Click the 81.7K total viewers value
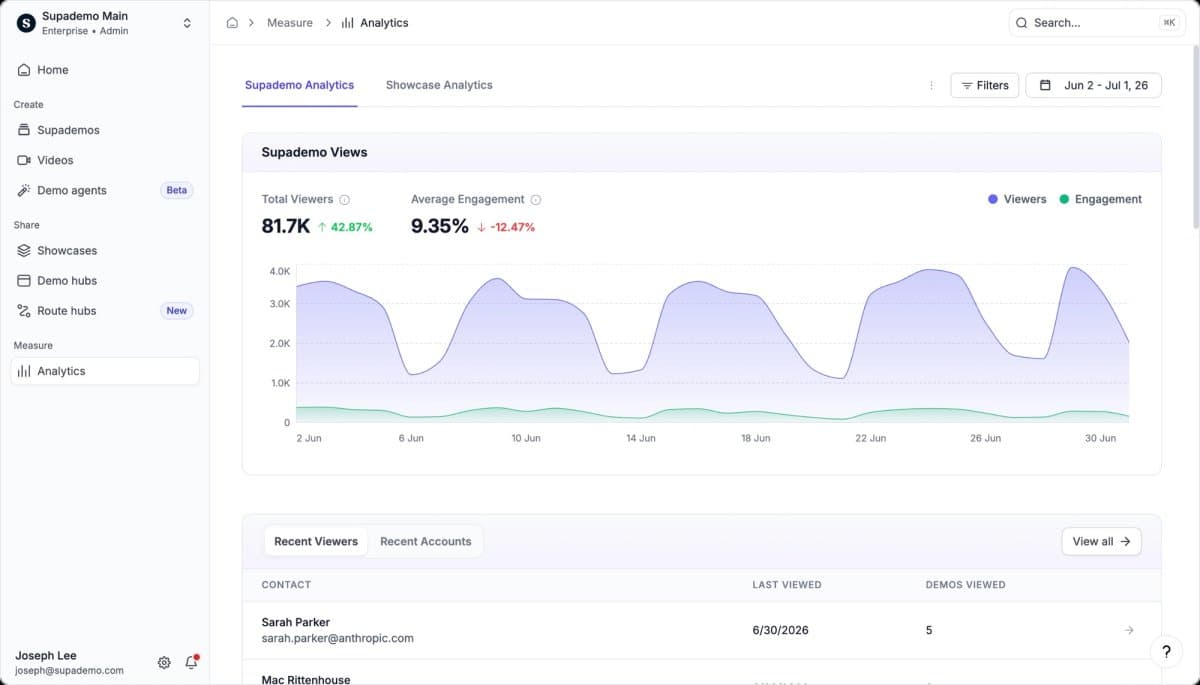Viewport: 1200px width, 685px height. pos(286,226)
